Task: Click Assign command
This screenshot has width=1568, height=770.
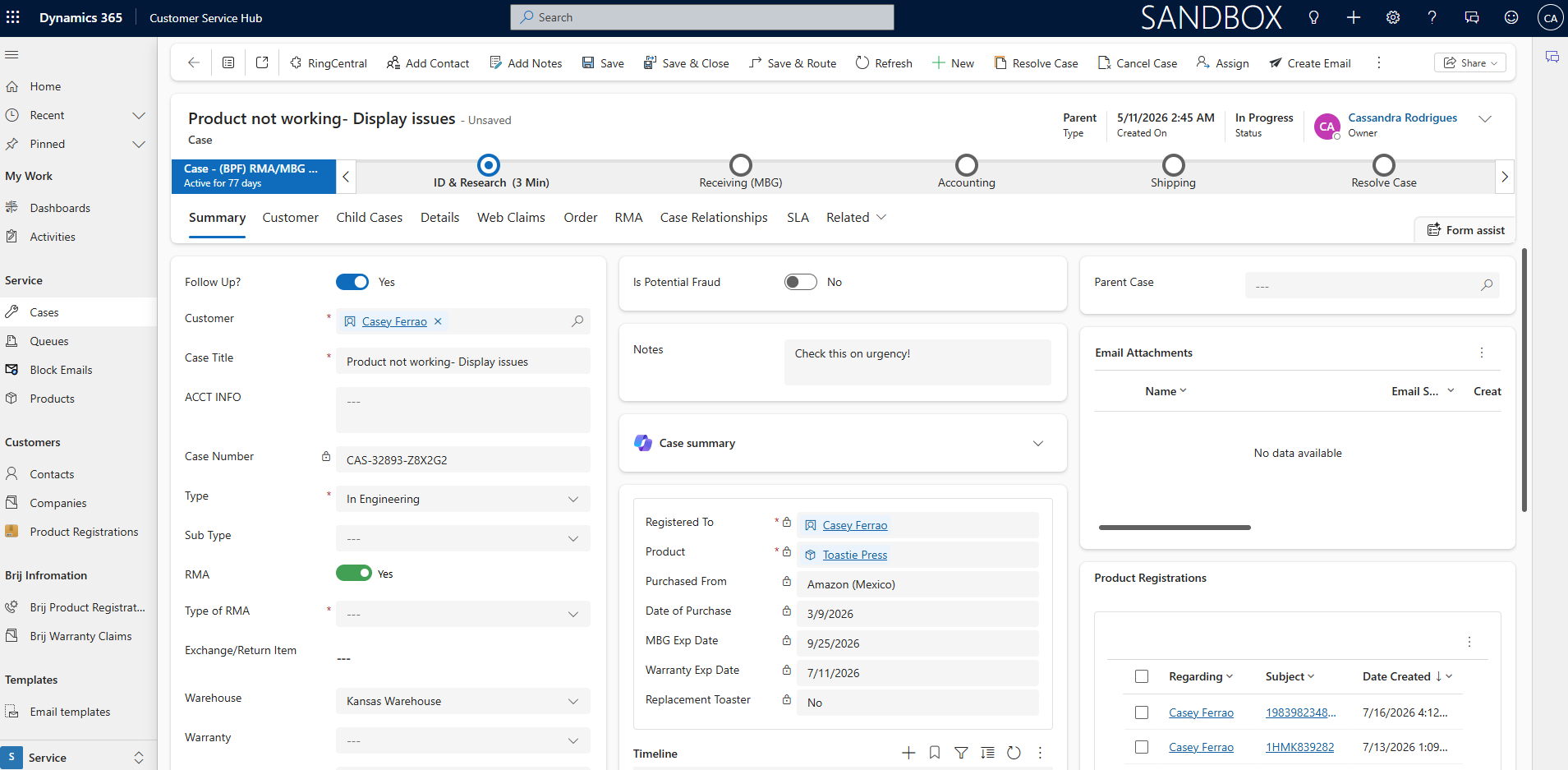Action: tap(1222, 63)
